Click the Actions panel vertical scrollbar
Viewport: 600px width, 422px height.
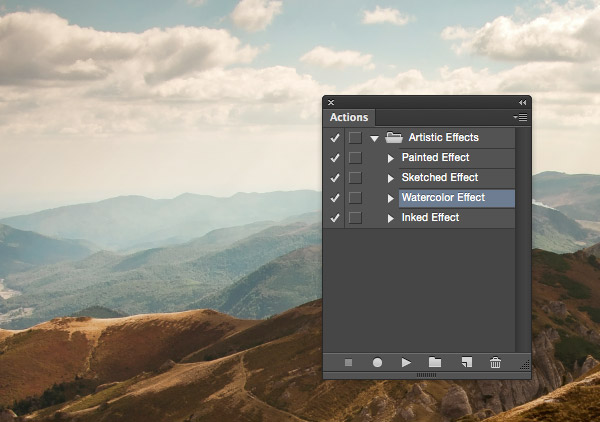(x=523, y=240)
